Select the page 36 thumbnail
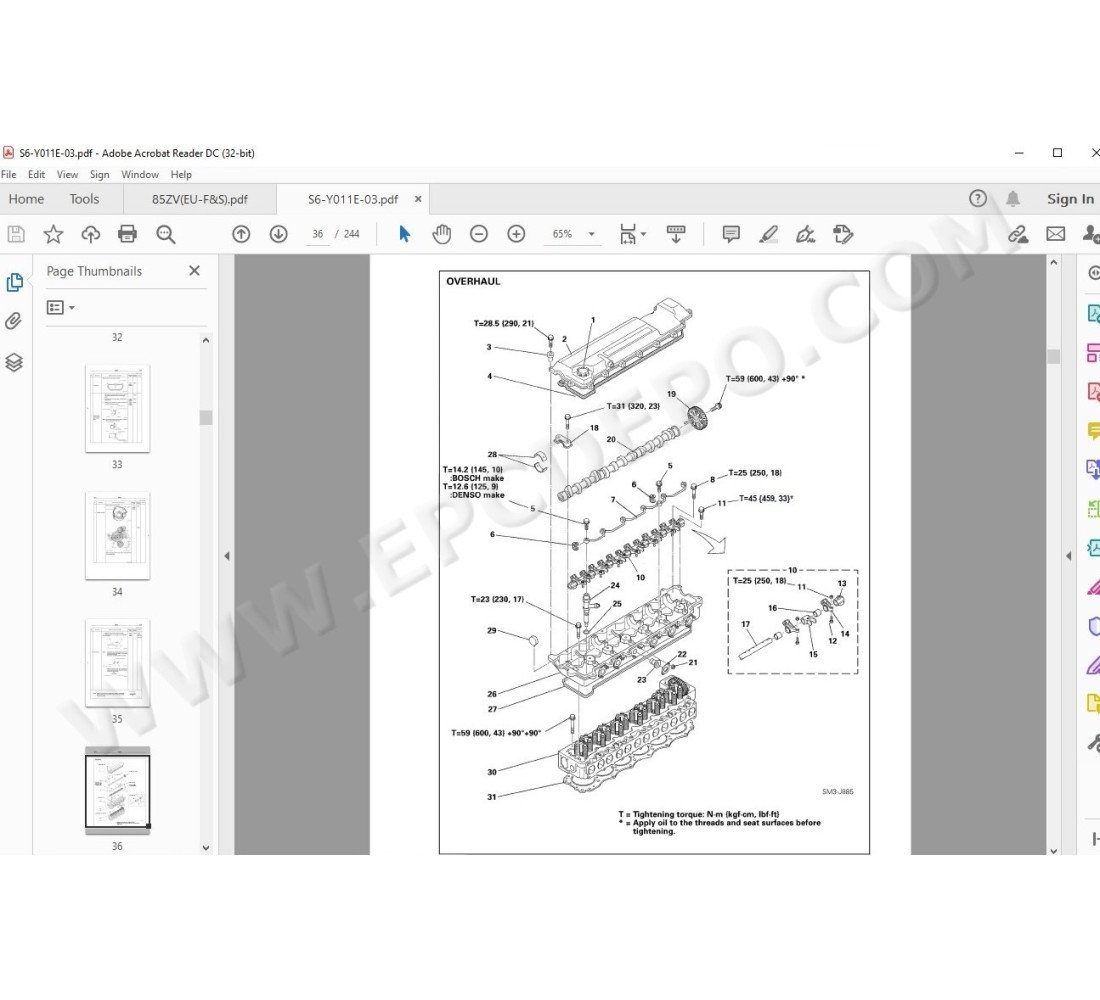1100x1000 pixels. pos(117,791)
